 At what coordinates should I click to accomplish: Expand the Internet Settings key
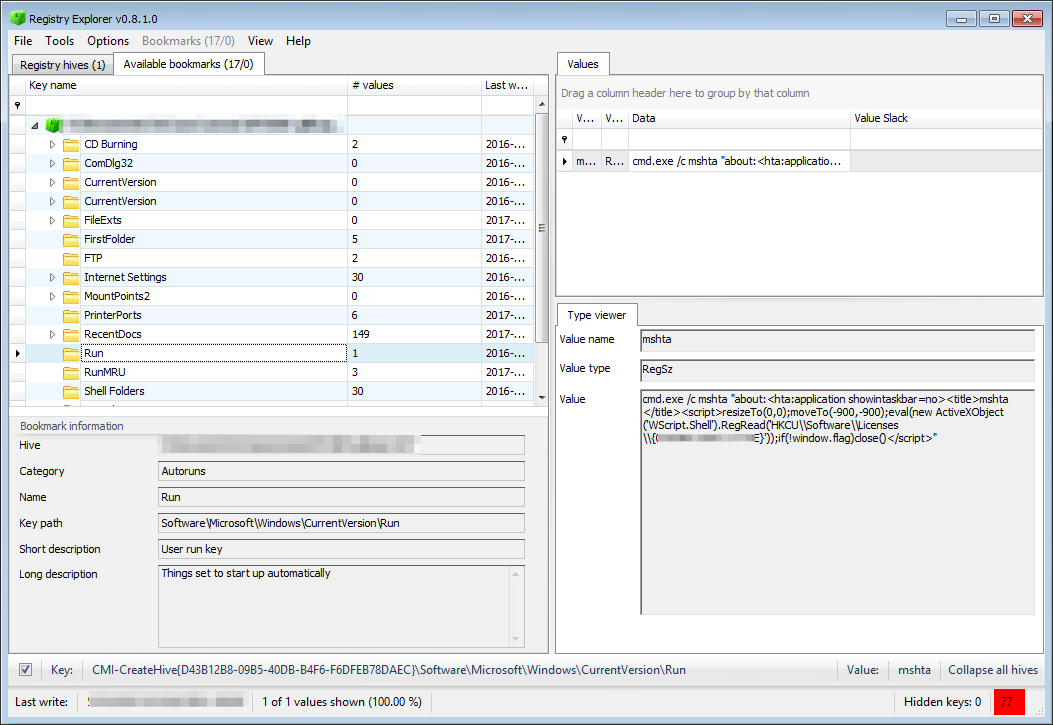tap(52, 277)
